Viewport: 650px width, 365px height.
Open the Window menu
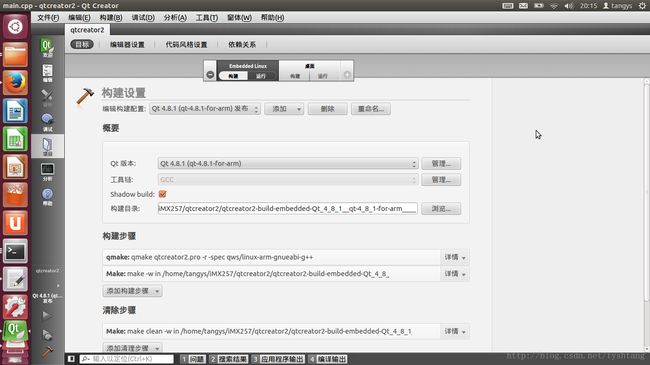point(239,17)
